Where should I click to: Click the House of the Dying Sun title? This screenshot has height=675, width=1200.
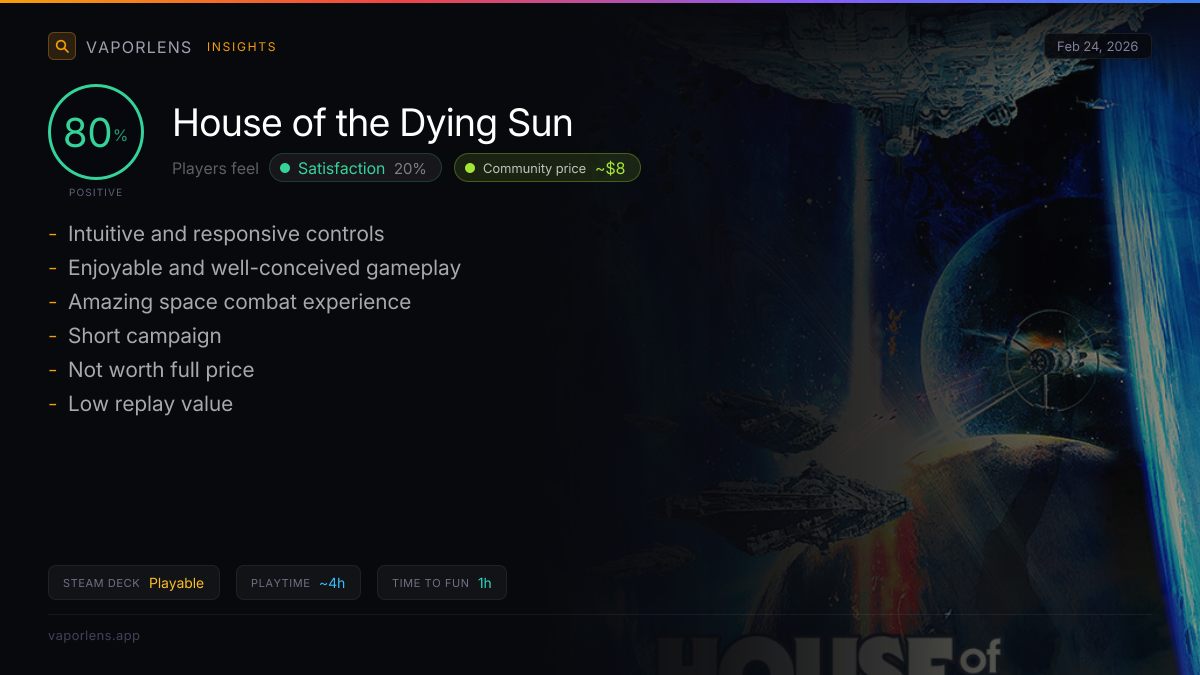point(373,123)
